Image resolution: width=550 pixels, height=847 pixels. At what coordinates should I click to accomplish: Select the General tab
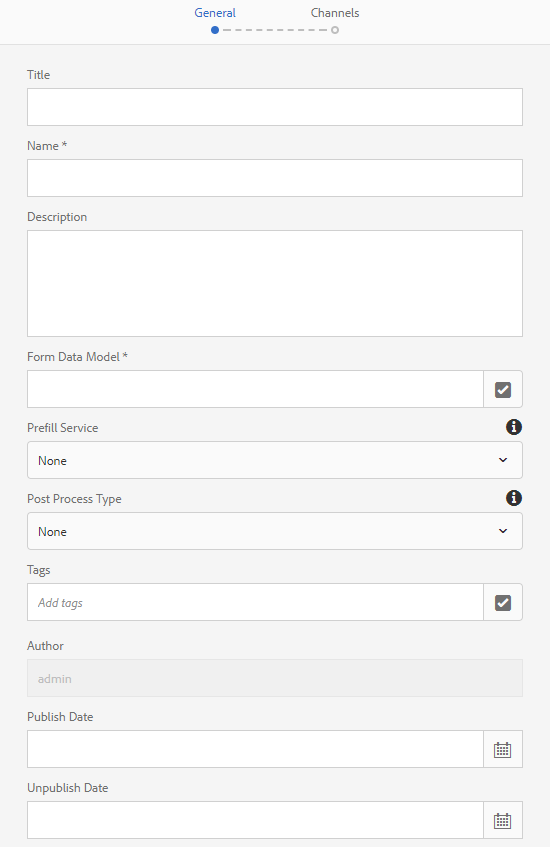point(215,13)
